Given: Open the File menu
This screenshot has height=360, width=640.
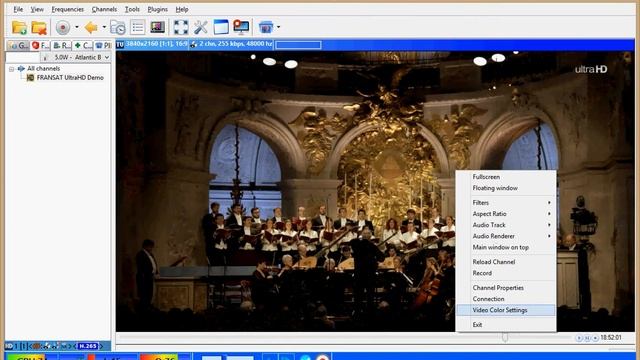Looking at the screenshot, I should click(18, 9).
